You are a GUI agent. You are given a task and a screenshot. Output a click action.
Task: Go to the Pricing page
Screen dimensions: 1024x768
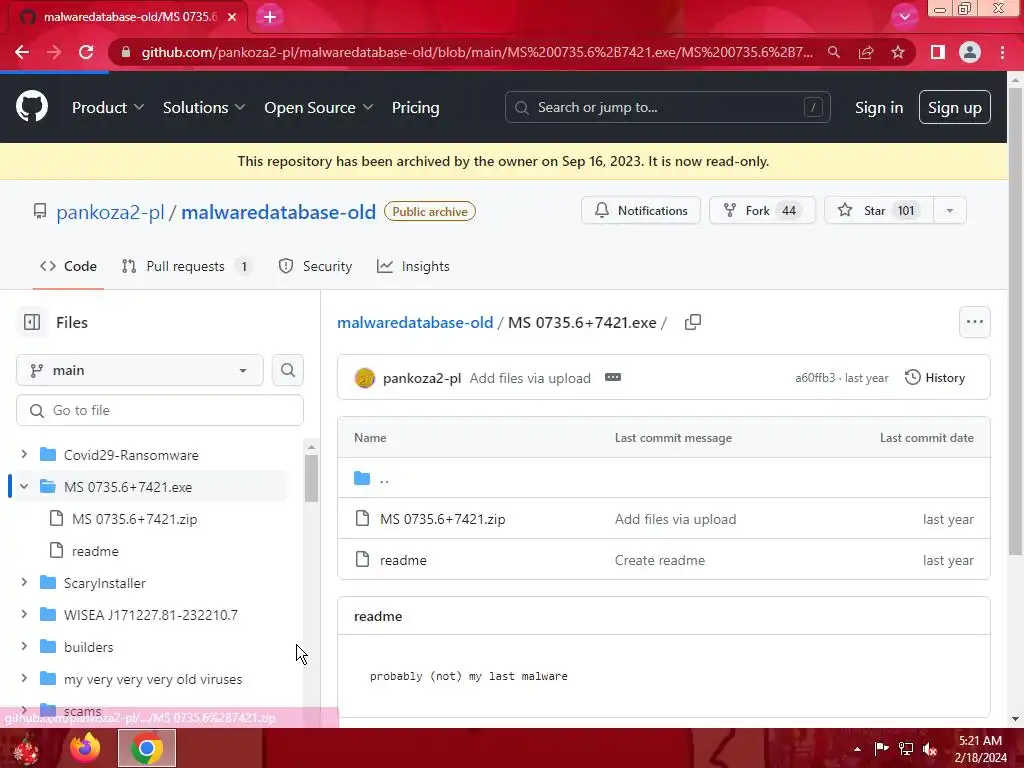click(x=415, y=107)
